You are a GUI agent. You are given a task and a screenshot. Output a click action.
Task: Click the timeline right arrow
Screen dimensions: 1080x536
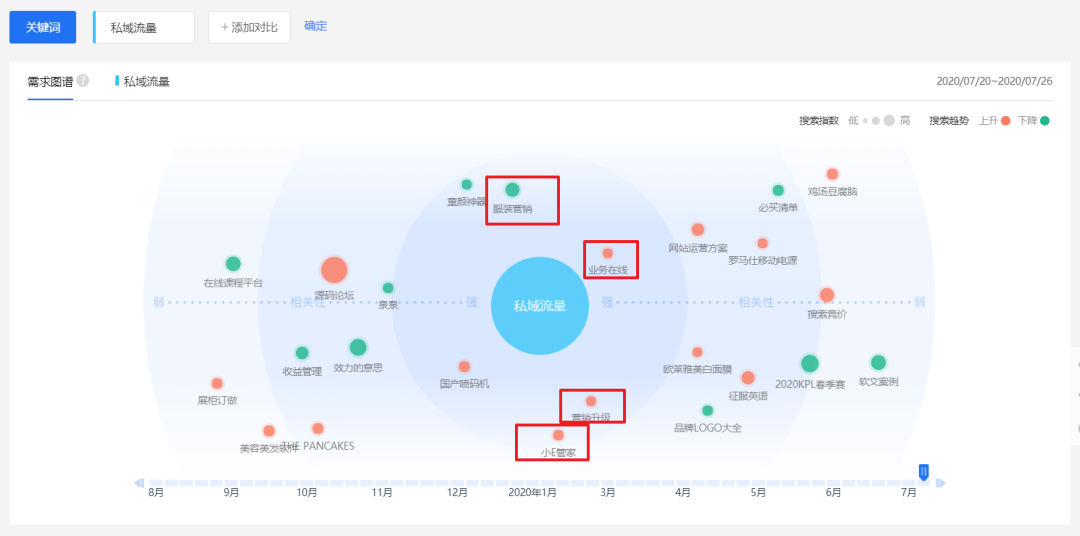(x=940, y=484)
